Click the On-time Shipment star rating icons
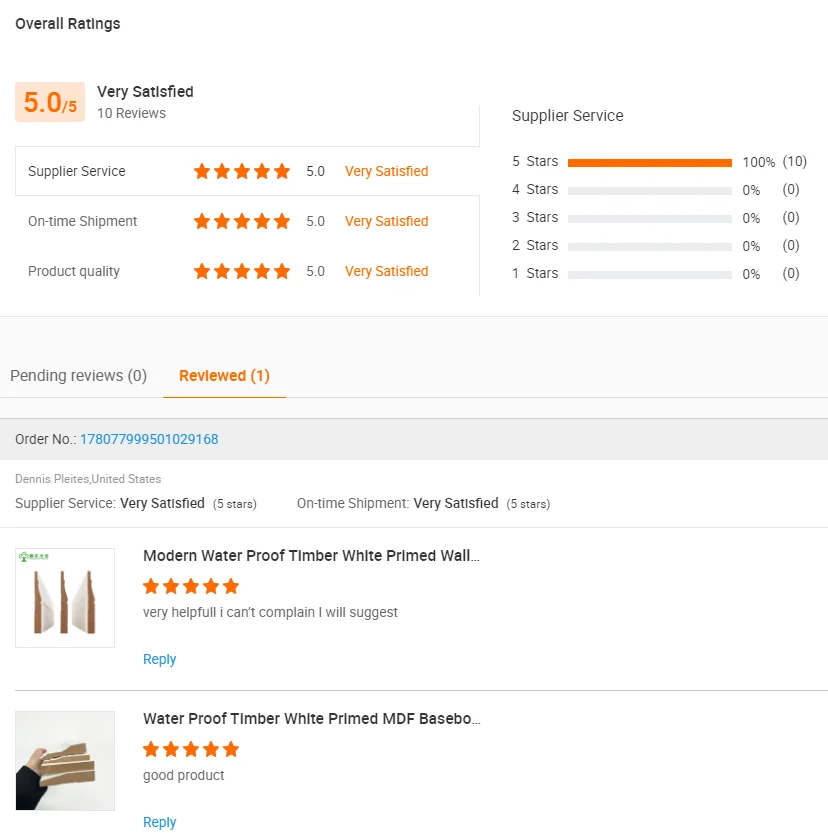The width and height of the screenshot is (828, 838). tap(242, 221)
